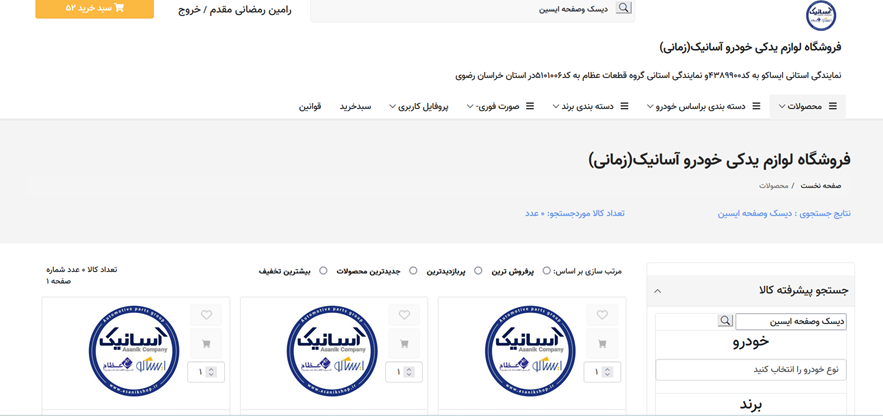Click the shopping cart icon in the orange button

pyautogui.click(x=119, y=8)
